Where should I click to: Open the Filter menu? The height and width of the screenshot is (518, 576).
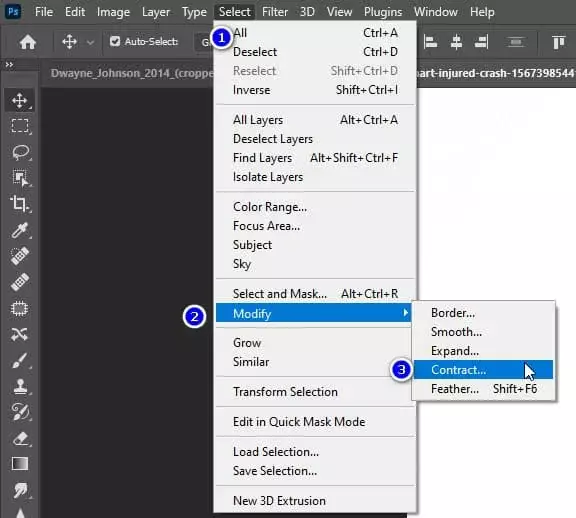tap(275, 12)
